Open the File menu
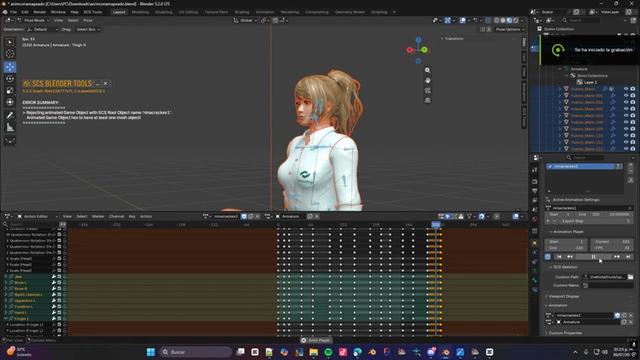The width and height of the screenshot is (640, 360). click(x=13, y=12)
